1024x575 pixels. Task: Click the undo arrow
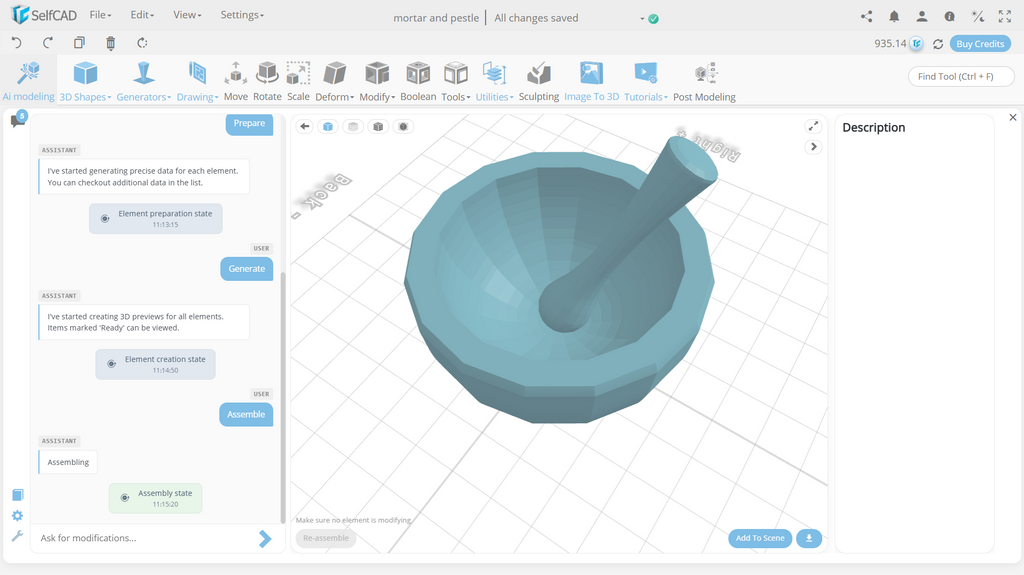[x=17, y=43]
